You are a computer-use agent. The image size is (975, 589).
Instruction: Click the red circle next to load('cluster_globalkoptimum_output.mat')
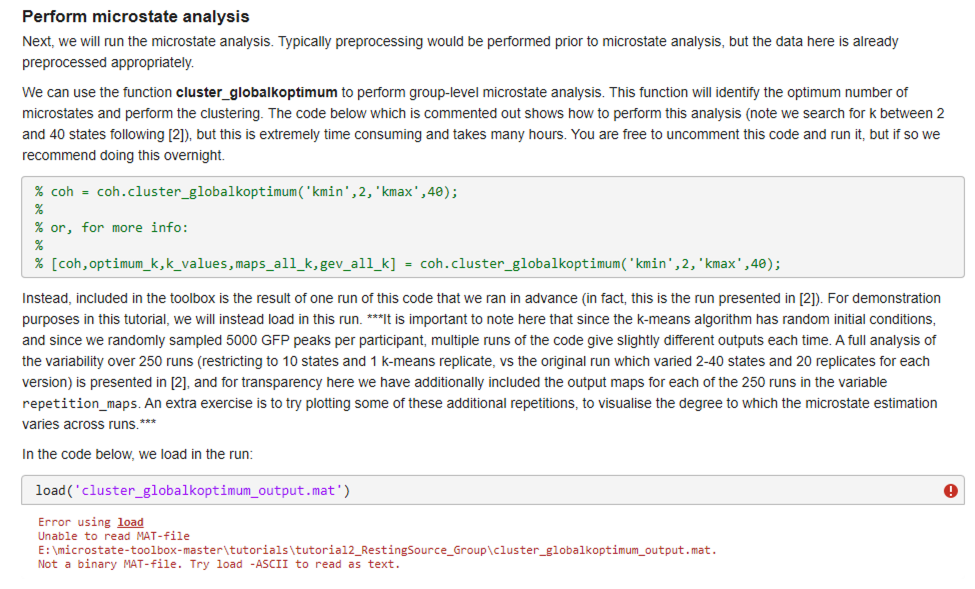[950, 491]
